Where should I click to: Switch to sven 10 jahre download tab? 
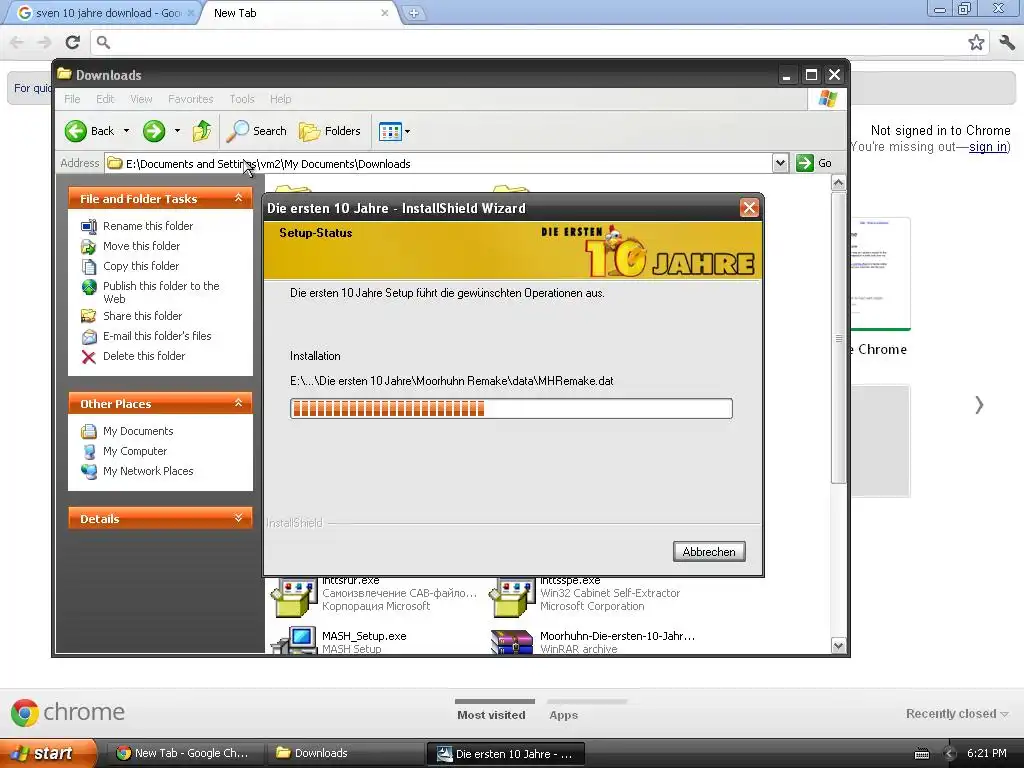tap(104, 13)
